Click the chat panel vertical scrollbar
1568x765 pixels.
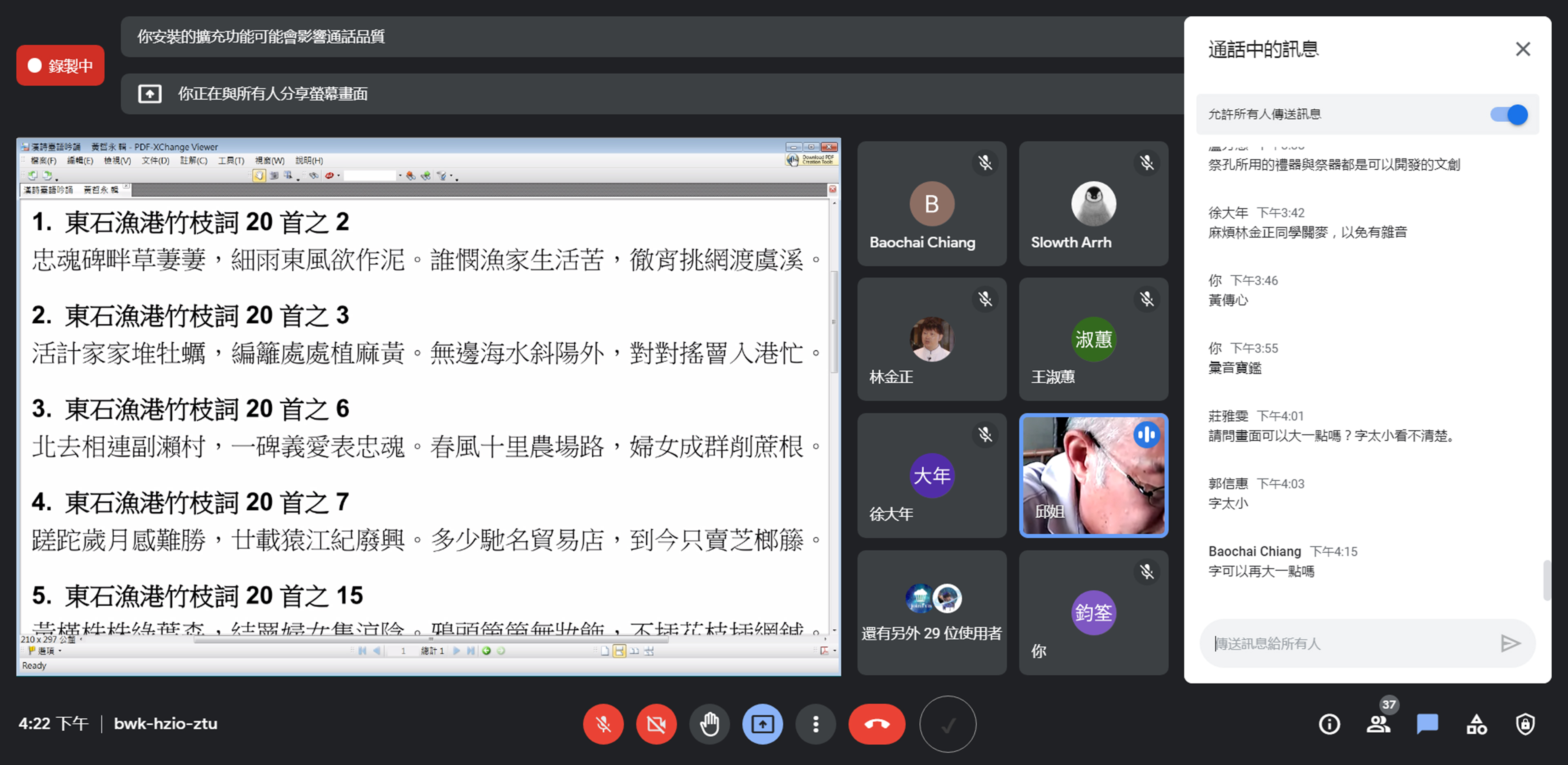1547,580
